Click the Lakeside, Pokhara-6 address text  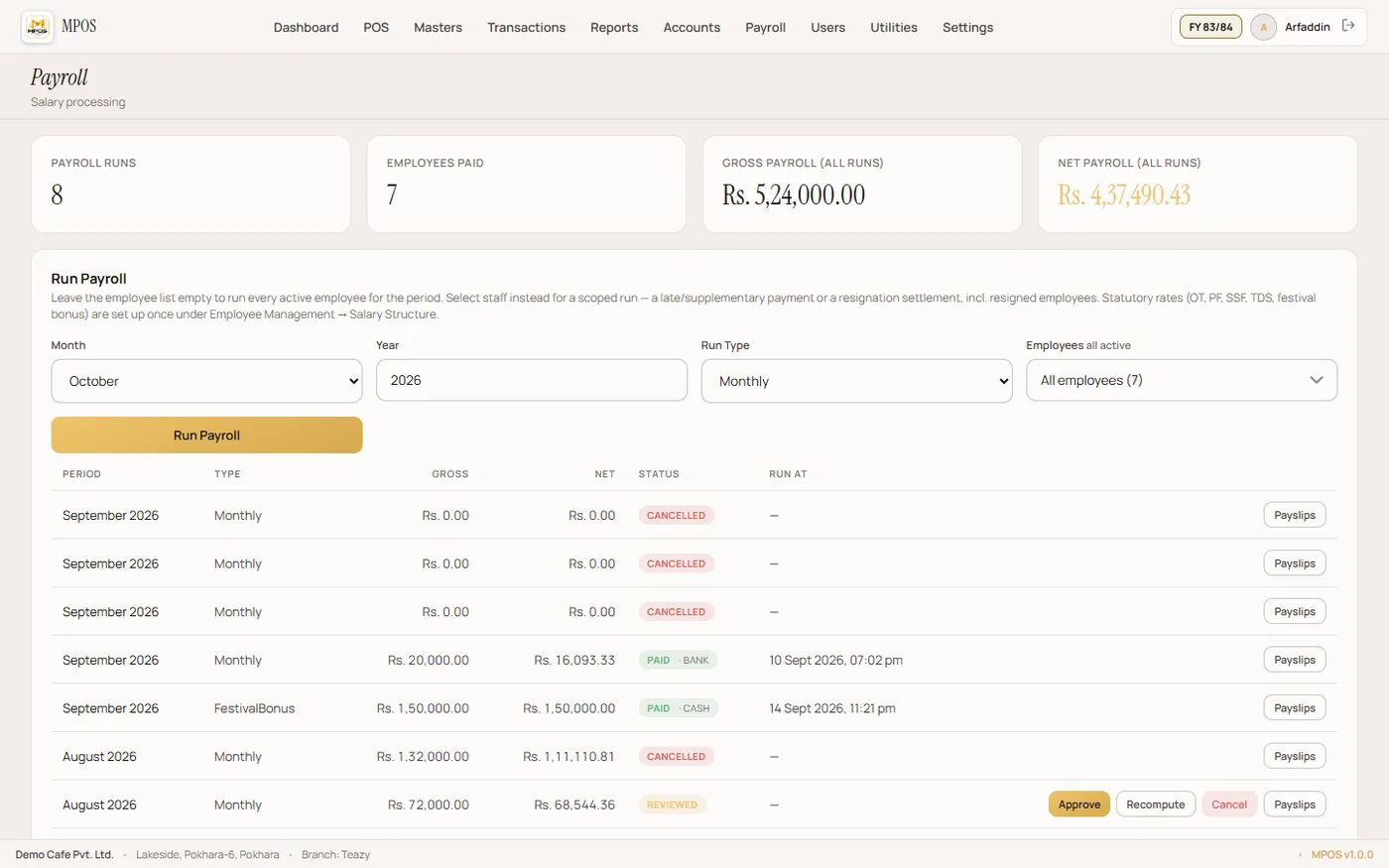tap(207, 854)
